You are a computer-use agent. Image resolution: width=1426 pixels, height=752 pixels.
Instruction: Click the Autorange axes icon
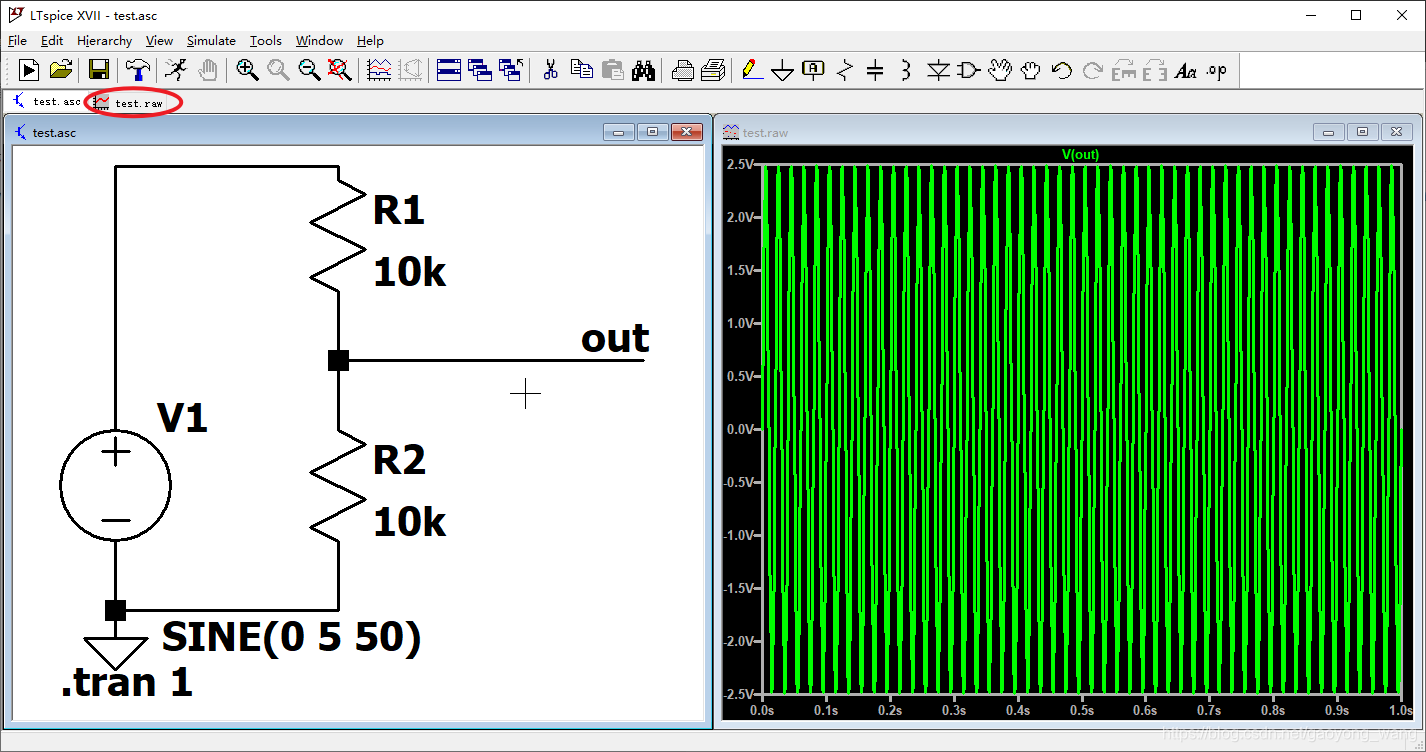411,70
